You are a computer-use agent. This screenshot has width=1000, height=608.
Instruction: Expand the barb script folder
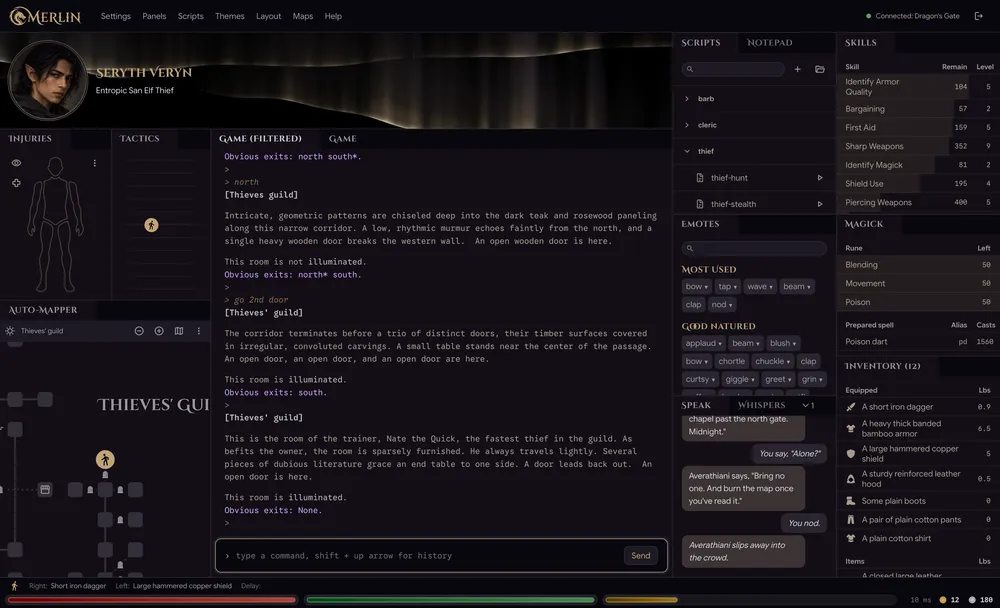(687, 98)
